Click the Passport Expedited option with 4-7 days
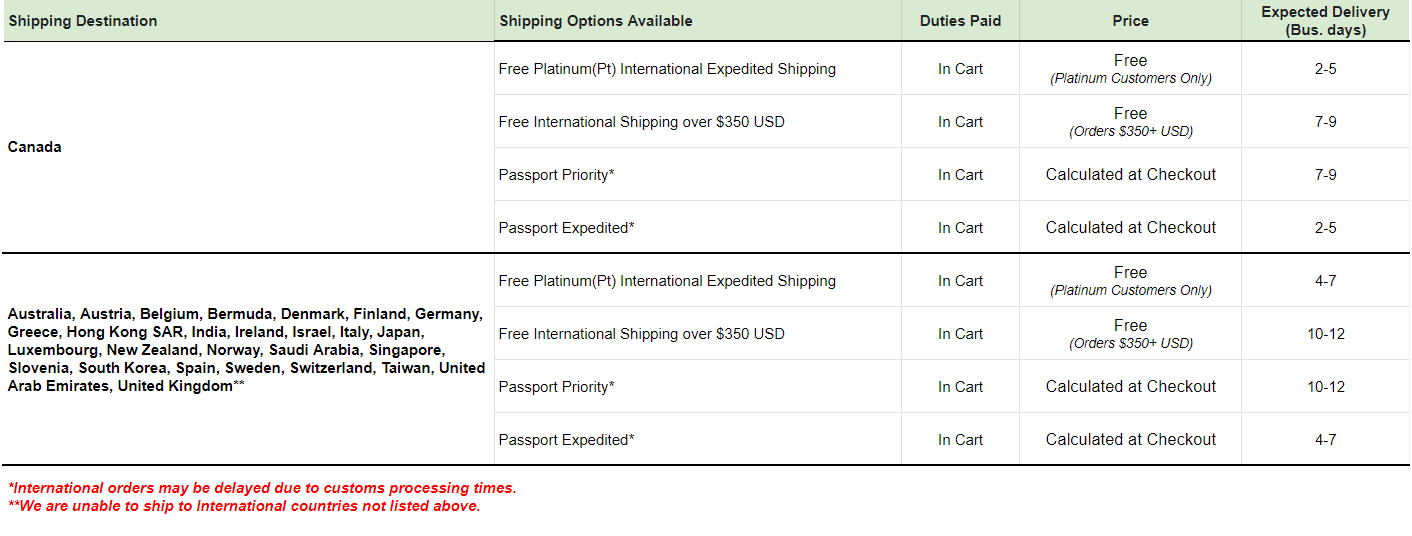Viewport: 1412px width, 536px height. click(x=567, y=440)
